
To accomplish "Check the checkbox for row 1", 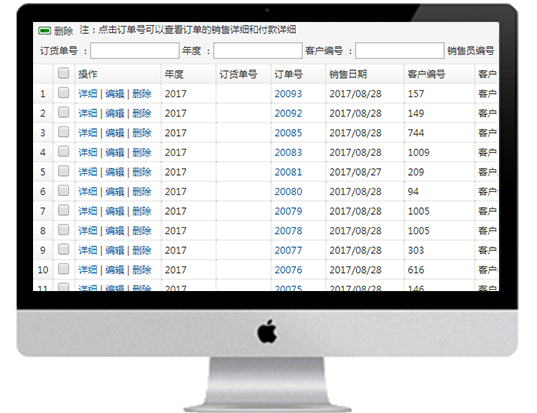I will 63,93.
